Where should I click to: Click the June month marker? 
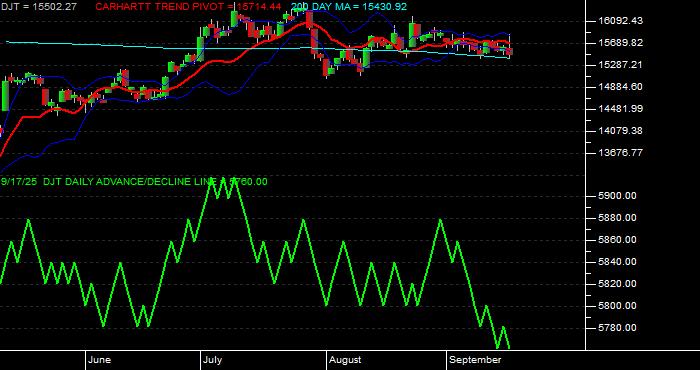point(99,360)
